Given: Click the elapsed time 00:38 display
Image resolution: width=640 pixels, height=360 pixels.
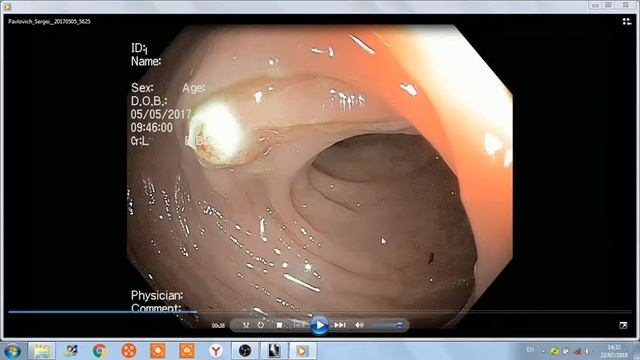Looking at the screenshot, I should pyautogui.click(x=218, y=326).
